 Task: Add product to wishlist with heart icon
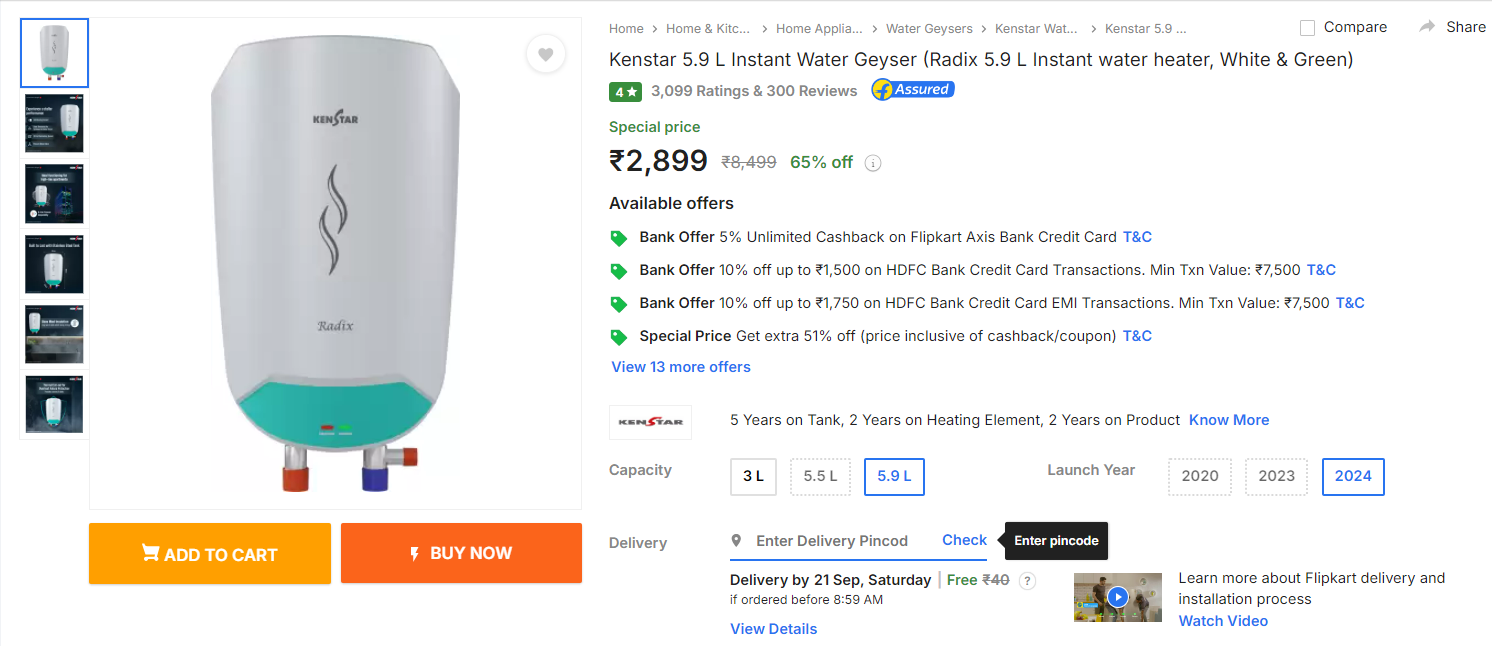tap(545, 55)
